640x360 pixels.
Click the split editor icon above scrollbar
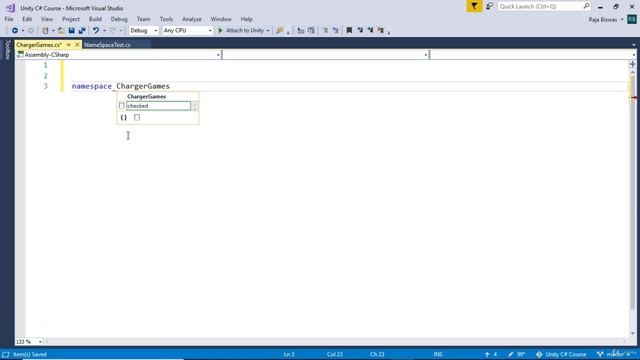tap(632, 64)
